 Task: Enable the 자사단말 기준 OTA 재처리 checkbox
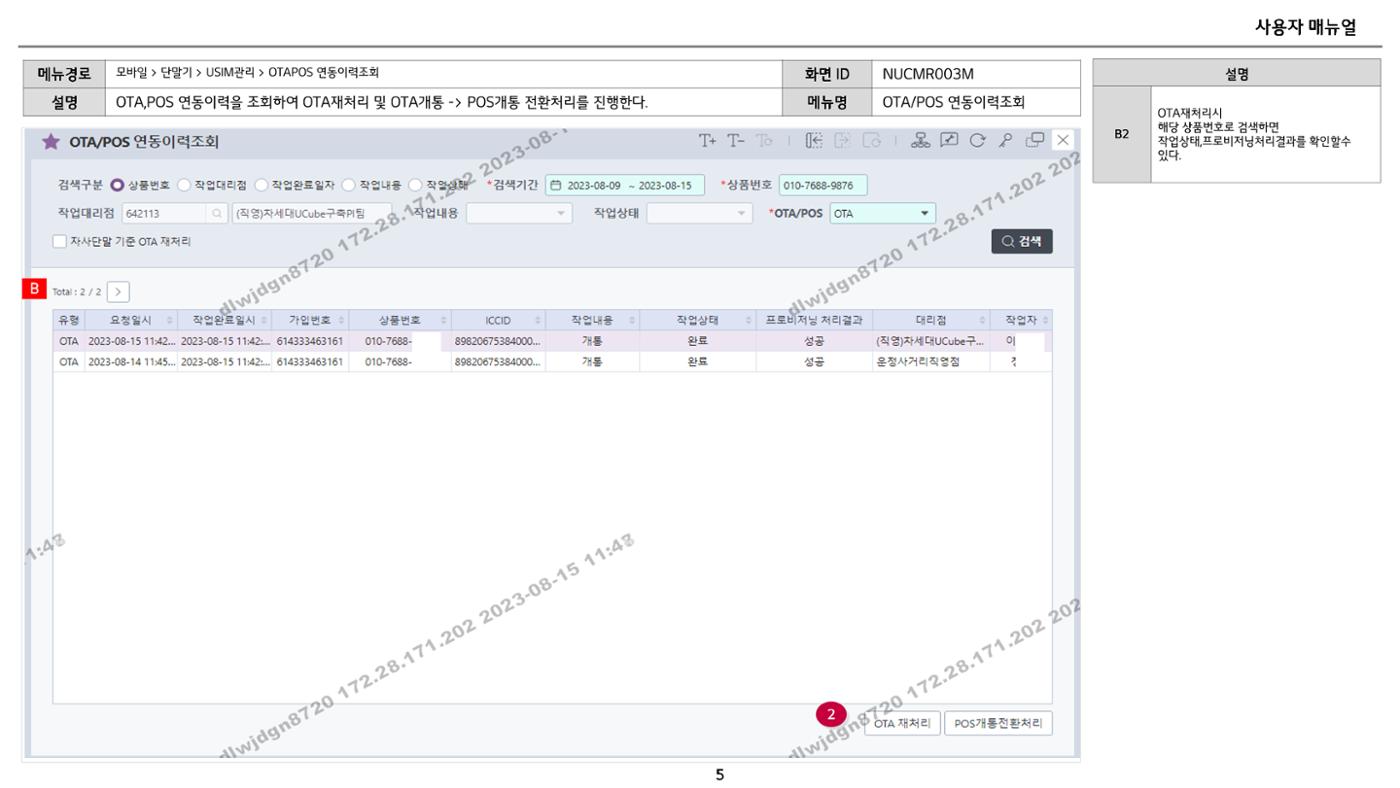click(x=60, y=241)
